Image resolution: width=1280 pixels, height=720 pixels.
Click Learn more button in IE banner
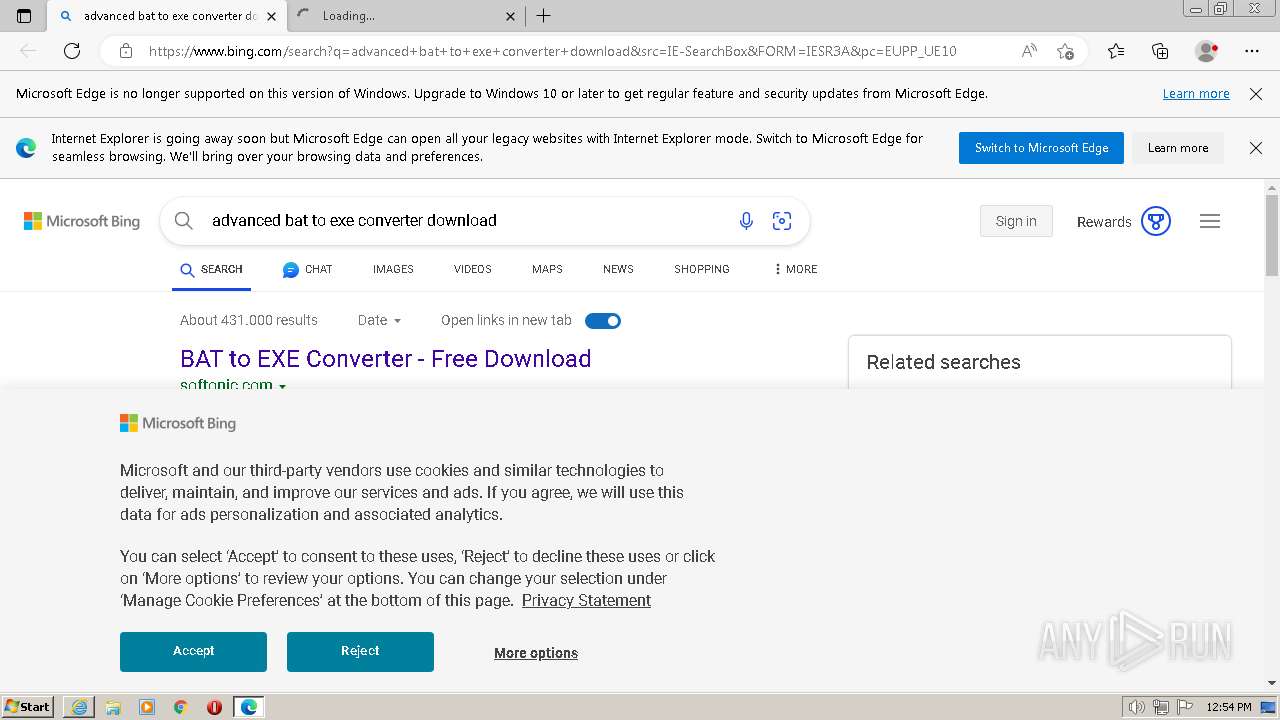coord(1178,148)
